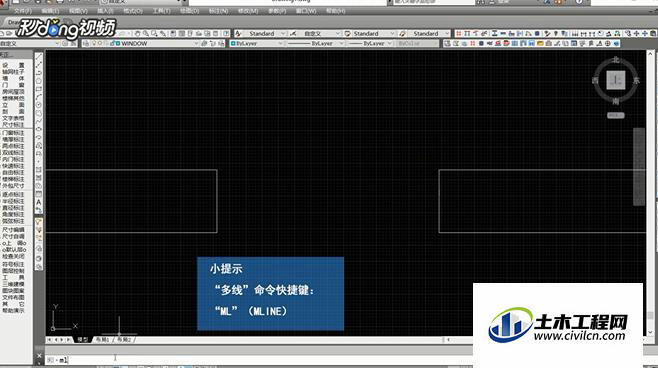Open the 自定义 workspace dropdown
This screenshot has height=368, width=658.
57,43
